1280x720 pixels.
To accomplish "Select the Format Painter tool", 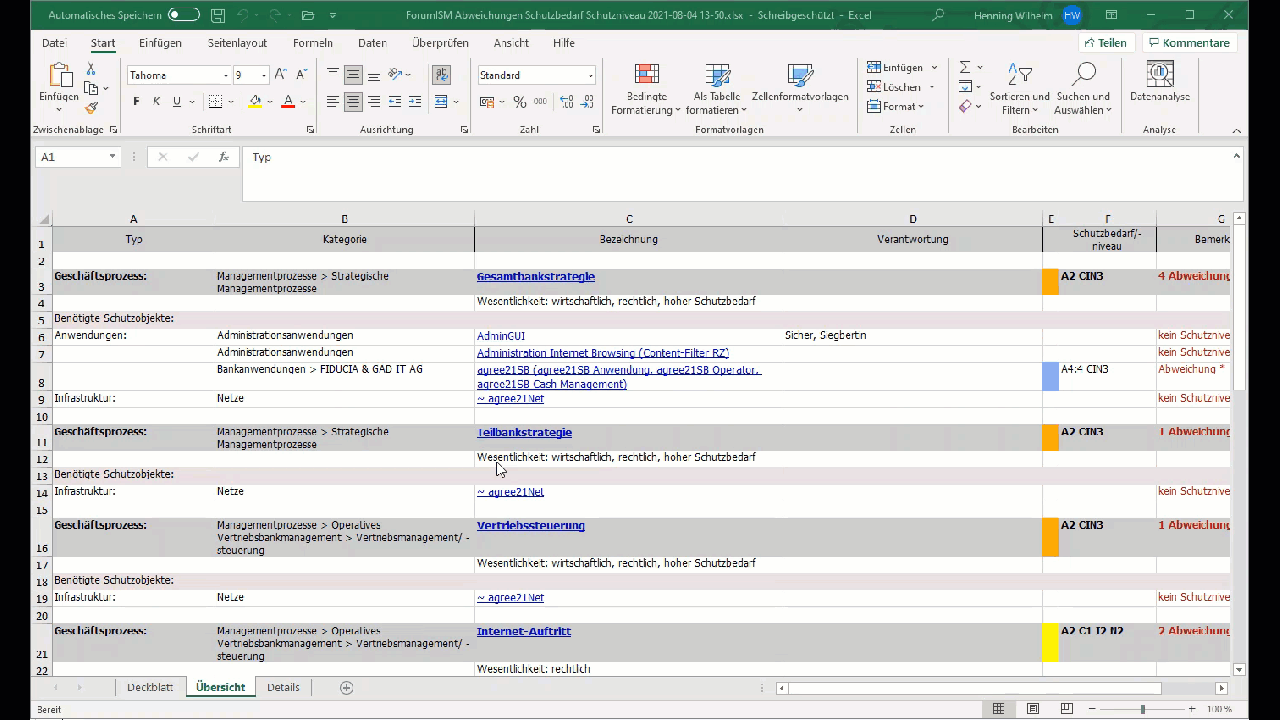I will pyautogui.click(x=89, y=108).
